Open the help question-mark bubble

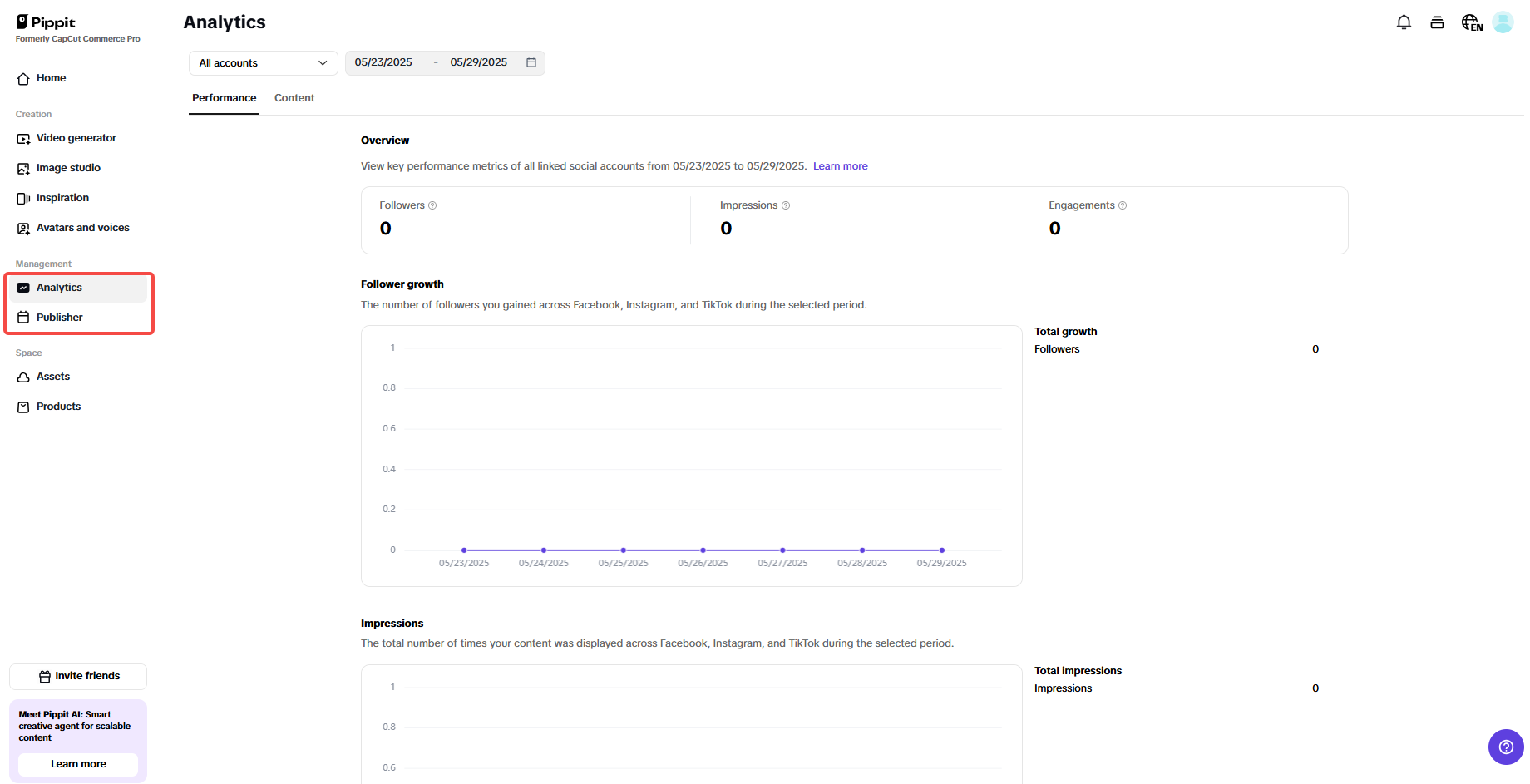coord(1506,747)
